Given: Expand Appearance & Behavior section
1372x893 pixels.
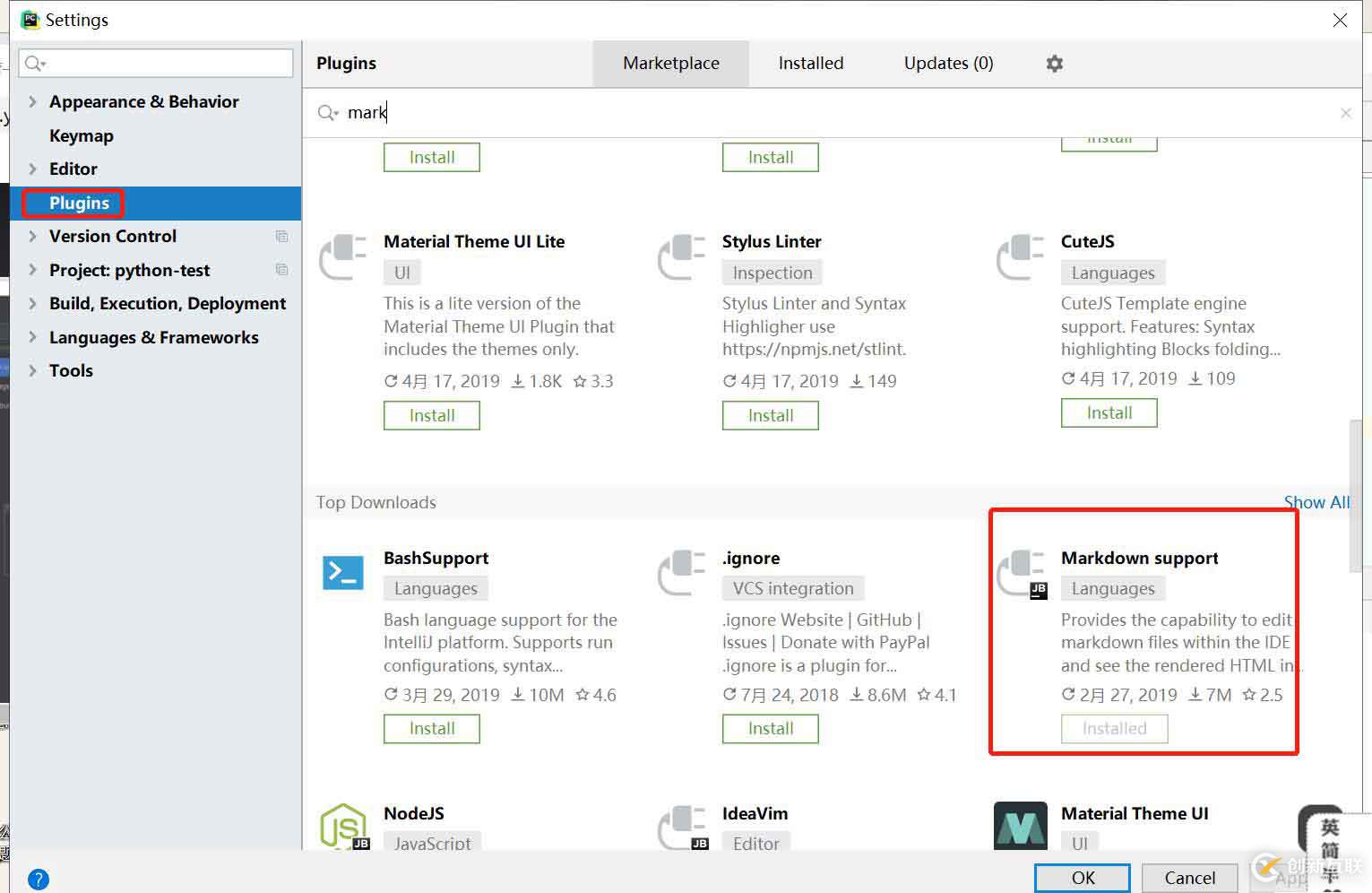Looking at the screenshot, I should coord(32,102).
